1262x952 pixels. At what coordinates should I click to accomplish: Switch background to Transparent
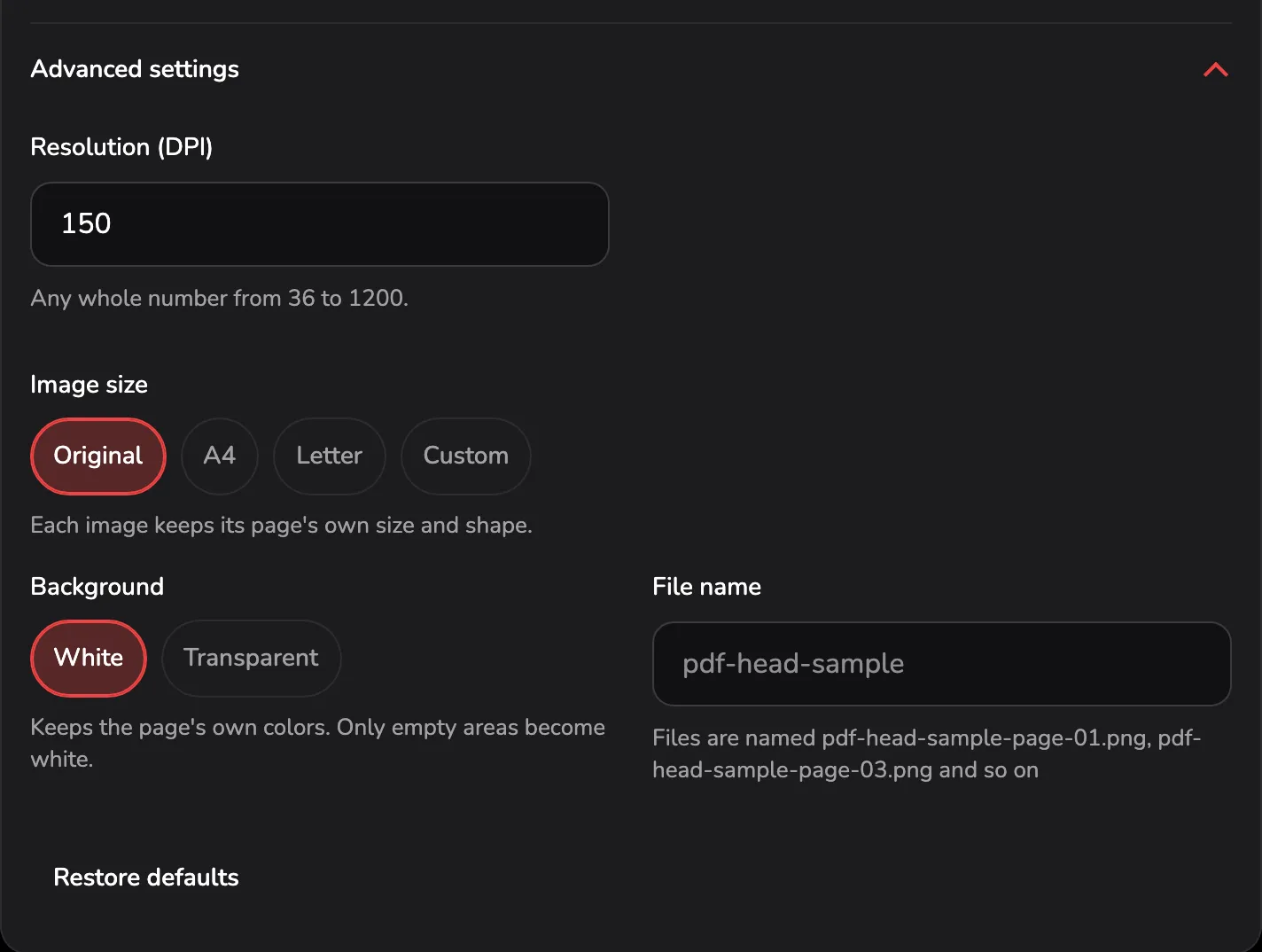point(252,658)
